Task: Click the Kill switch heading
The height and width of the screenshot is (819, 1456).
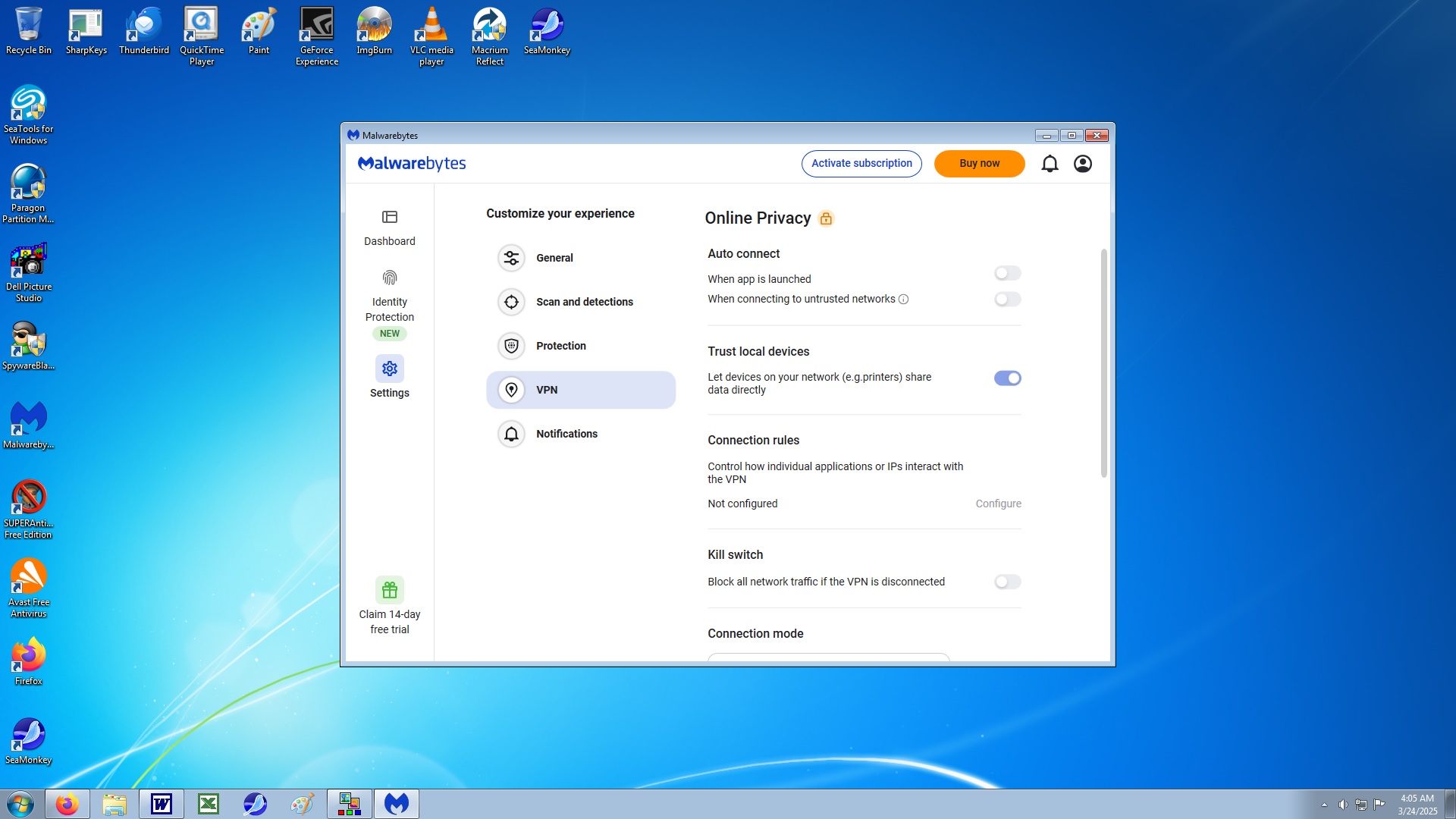Action: click(735, 555)
